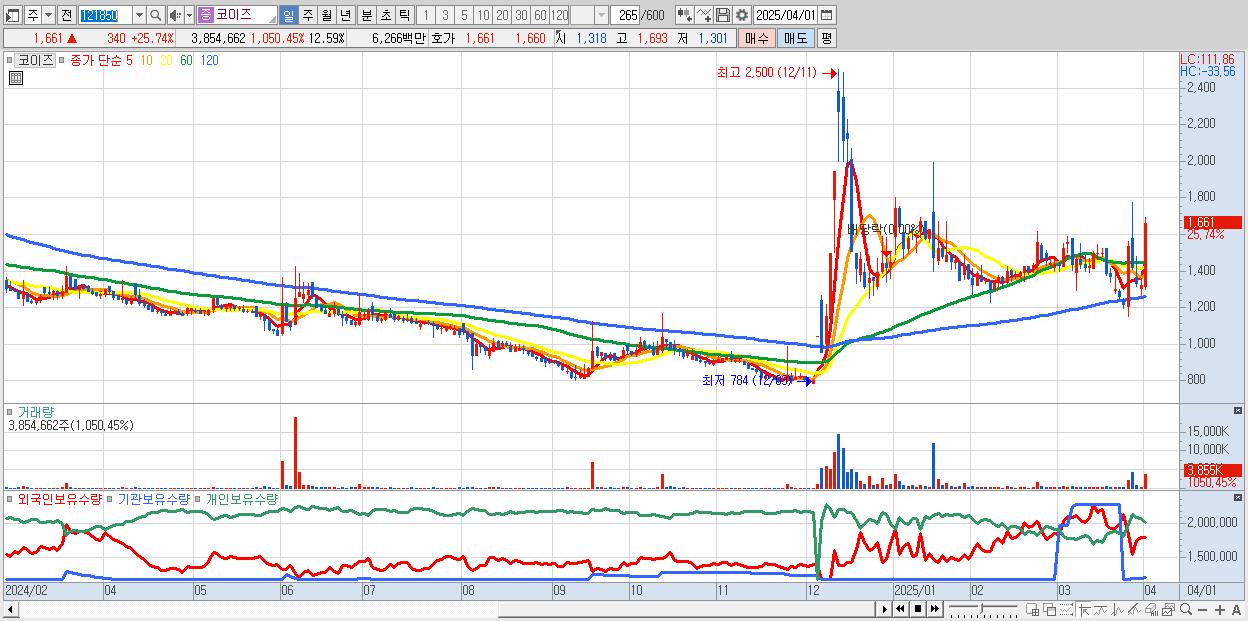Viewport: 1248px width, 621px height.
Task: Click the 개인보유수량 legend label
Action: pos(241,498)
